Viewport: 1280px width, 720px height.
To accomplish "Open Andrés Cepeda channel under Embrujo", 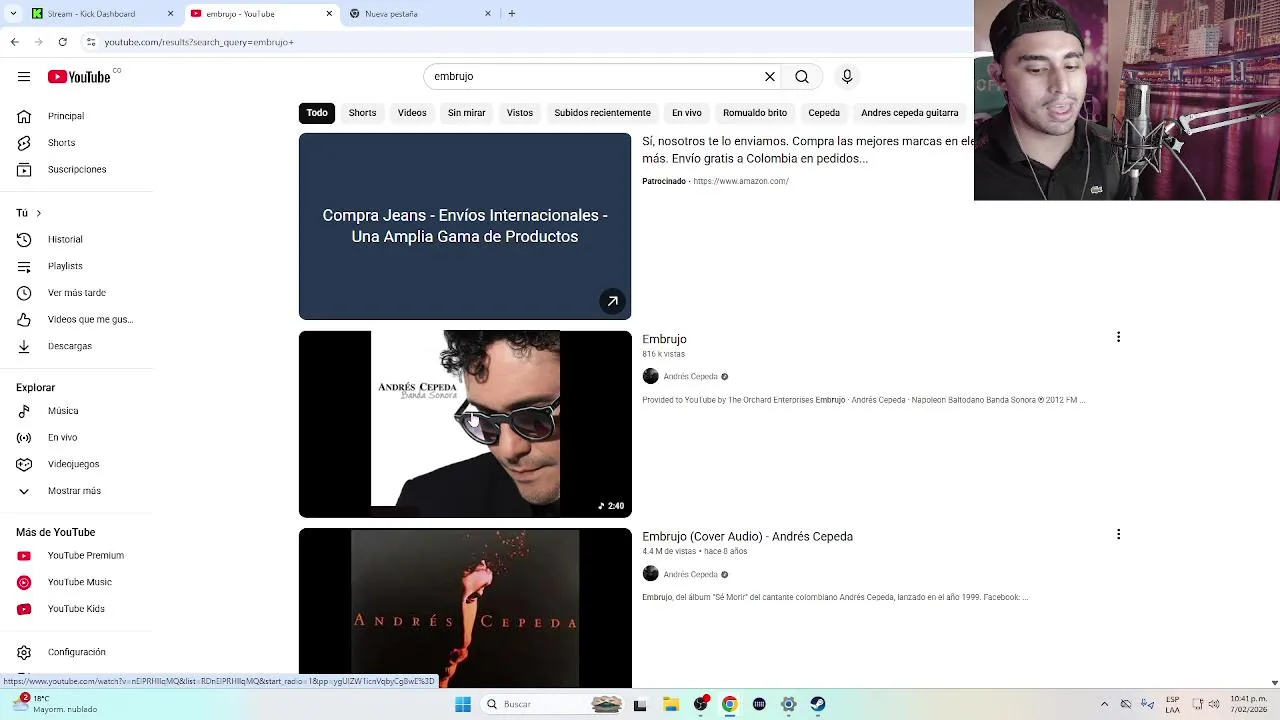I will [691, 377].
